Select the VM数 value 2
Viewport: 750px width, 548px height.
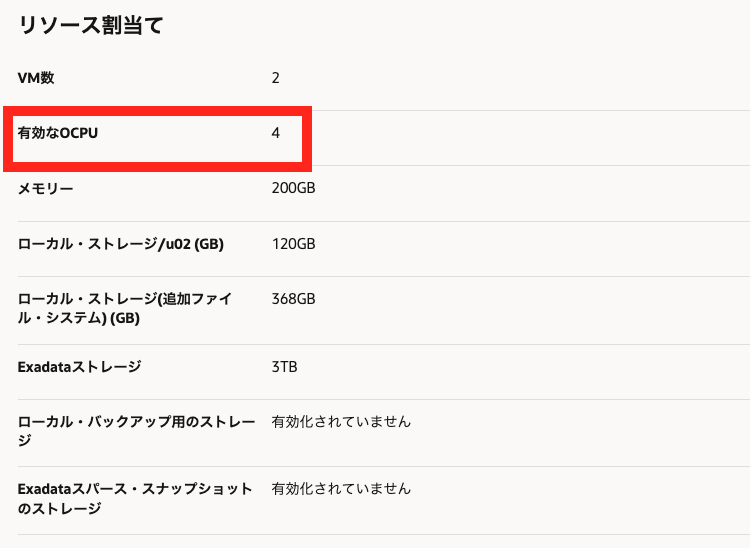point(276,77)
